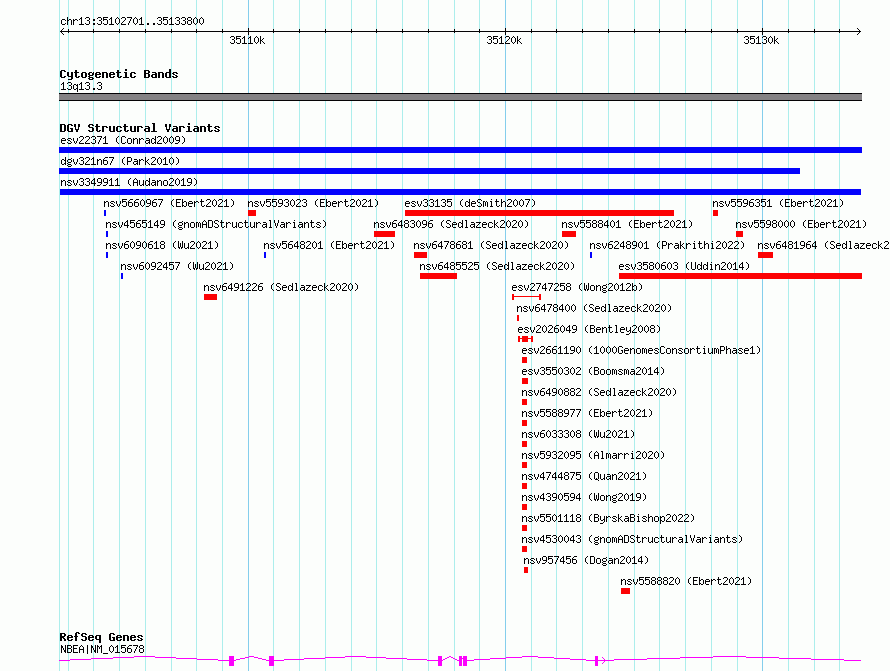Click nsv6483096 (Sedlazeck2020) label
The height and width of the screenshot is (671, 890).
coord(451,224)
